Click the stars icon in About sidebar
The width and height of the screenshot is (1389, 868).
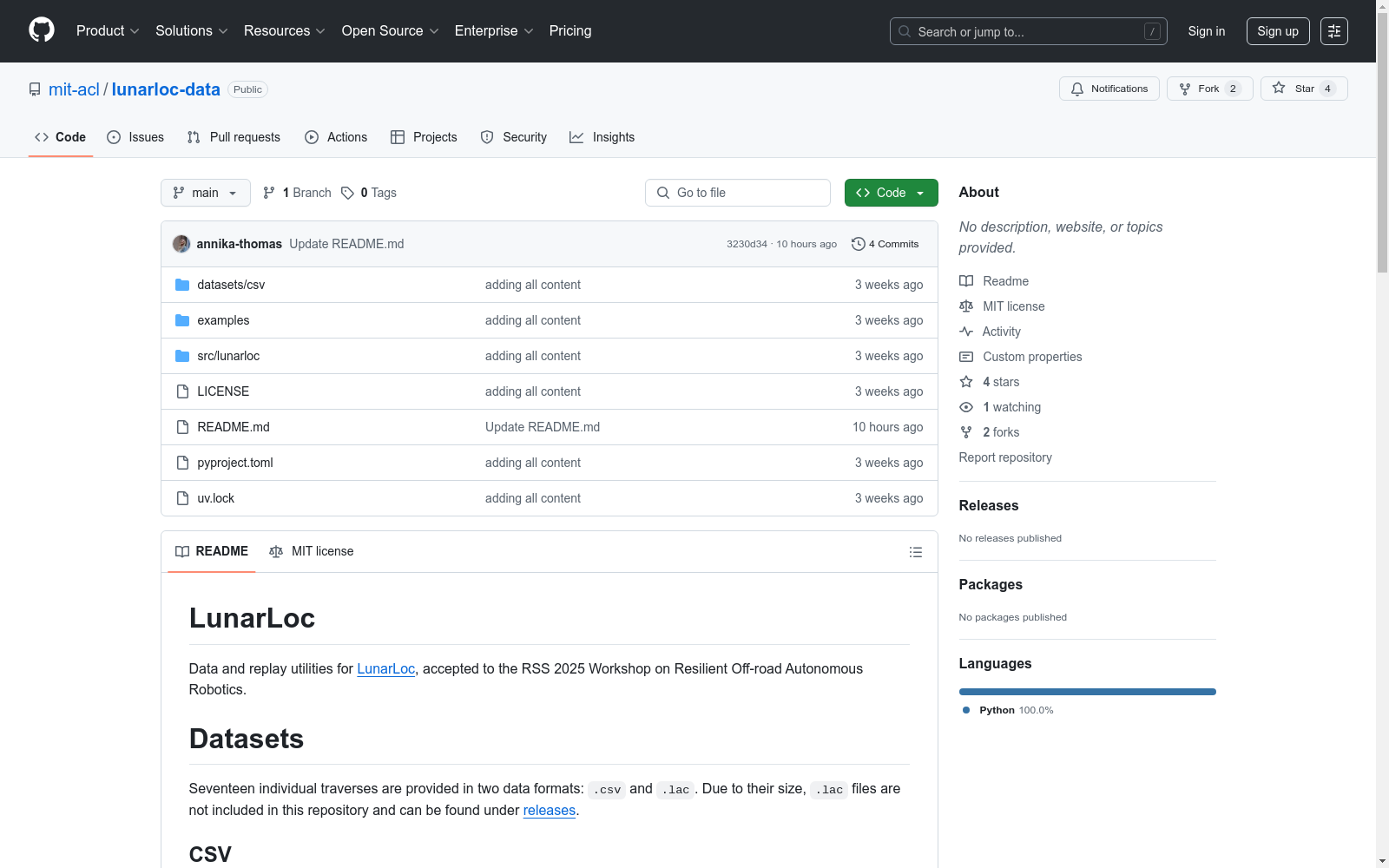coord(966,382)
